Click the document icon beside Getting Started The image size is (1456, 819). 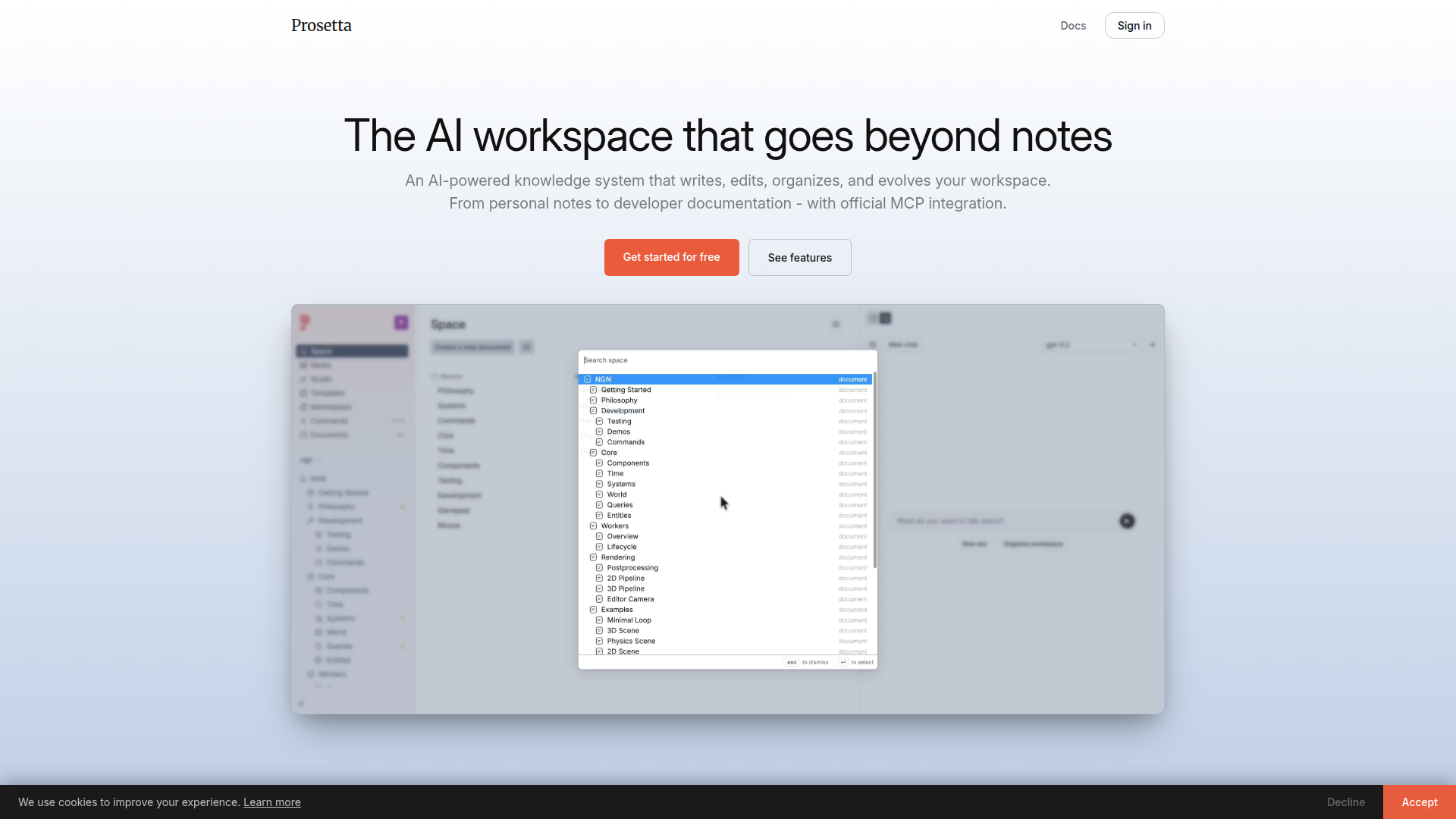click(x=593, y=390)
